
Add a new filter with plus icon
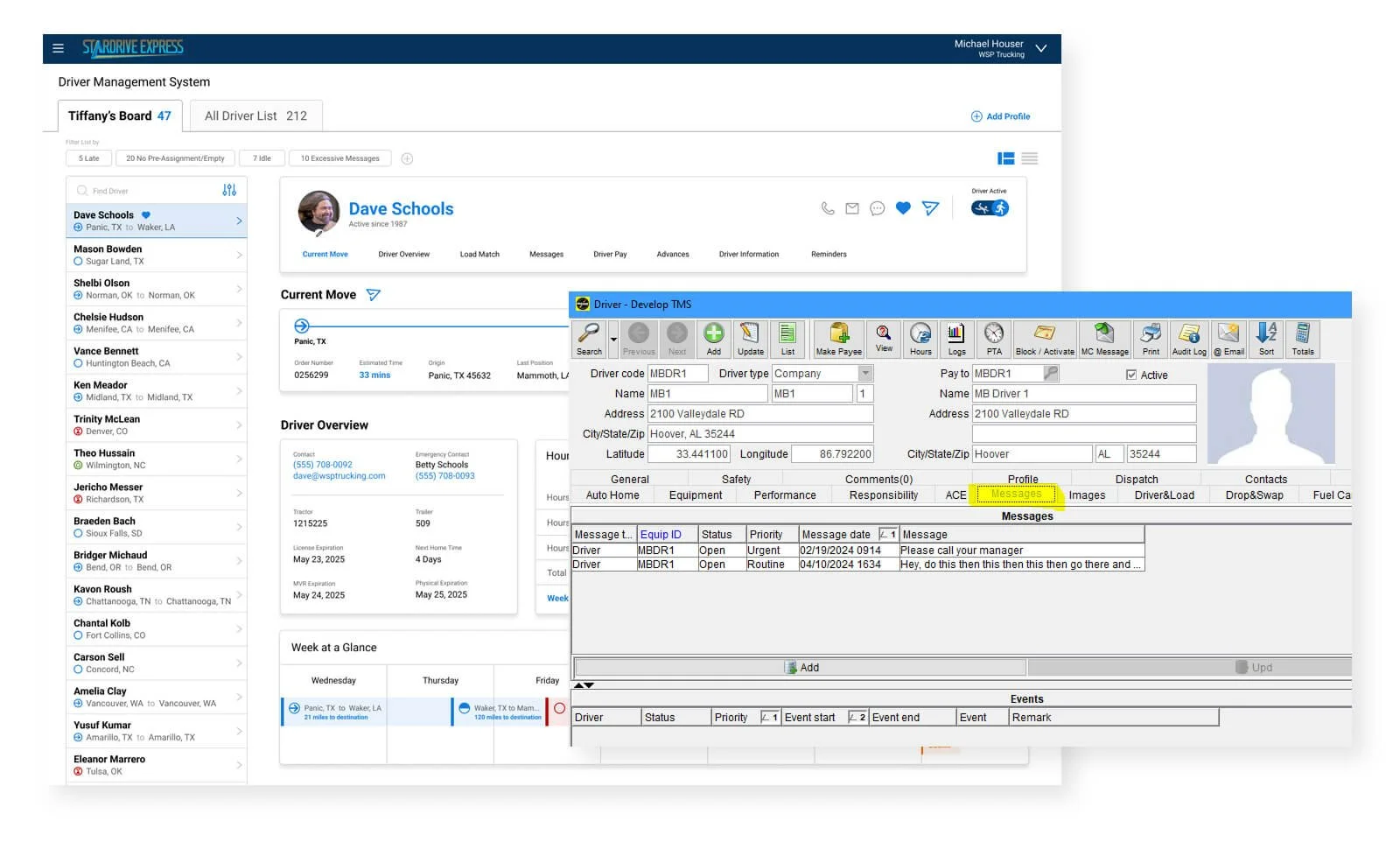click(x=407, y=158)
